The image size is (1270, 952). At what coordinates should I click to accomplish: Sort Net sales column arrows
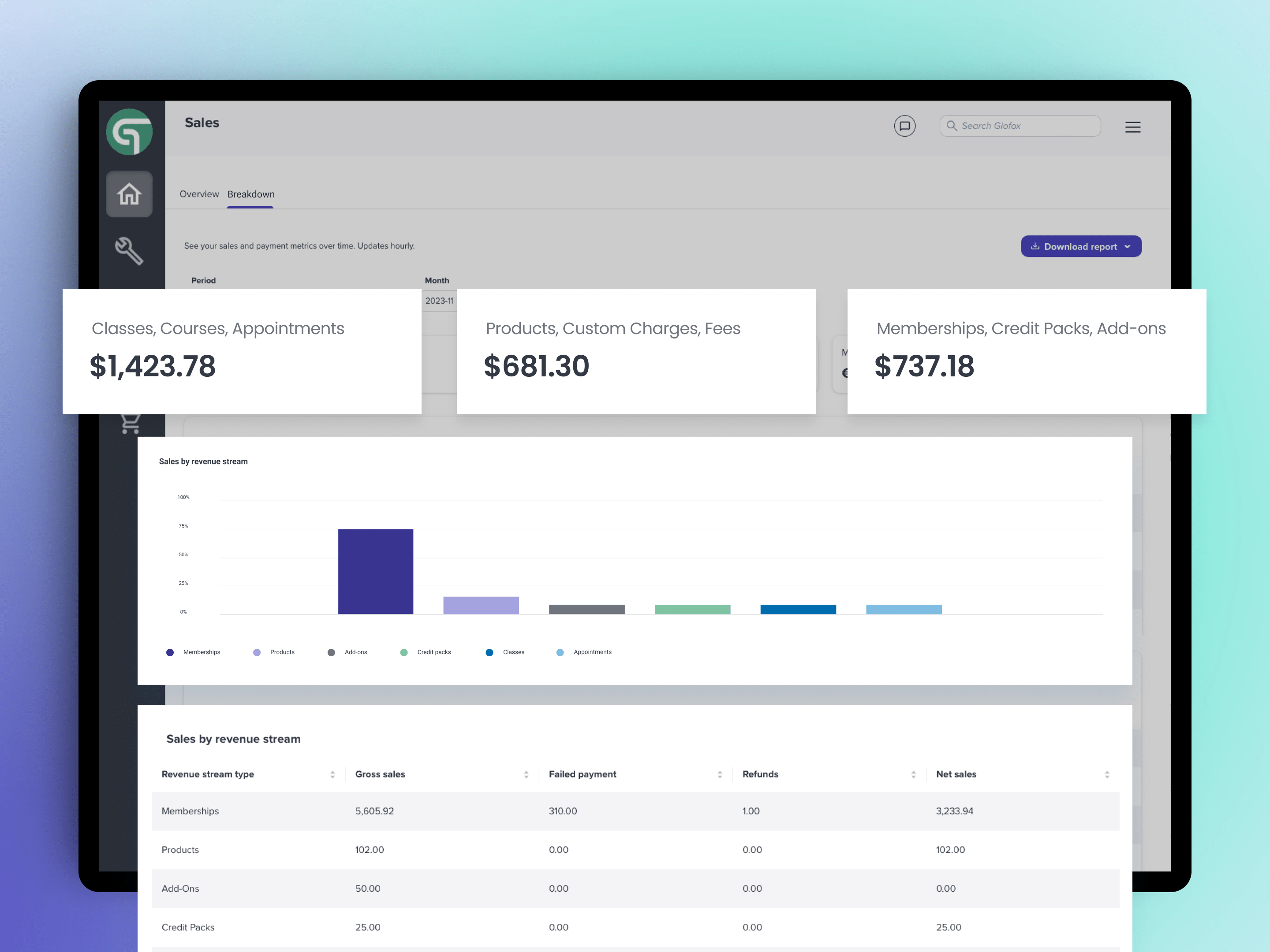1106,774
